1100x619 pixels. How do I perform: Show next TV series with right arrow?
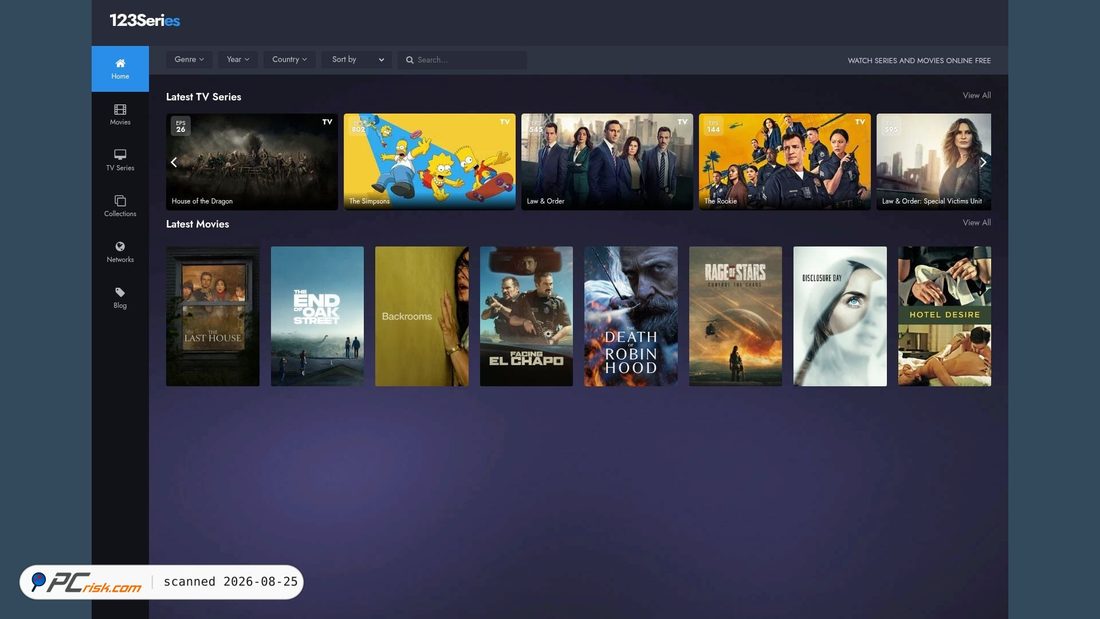coord(983,162)
